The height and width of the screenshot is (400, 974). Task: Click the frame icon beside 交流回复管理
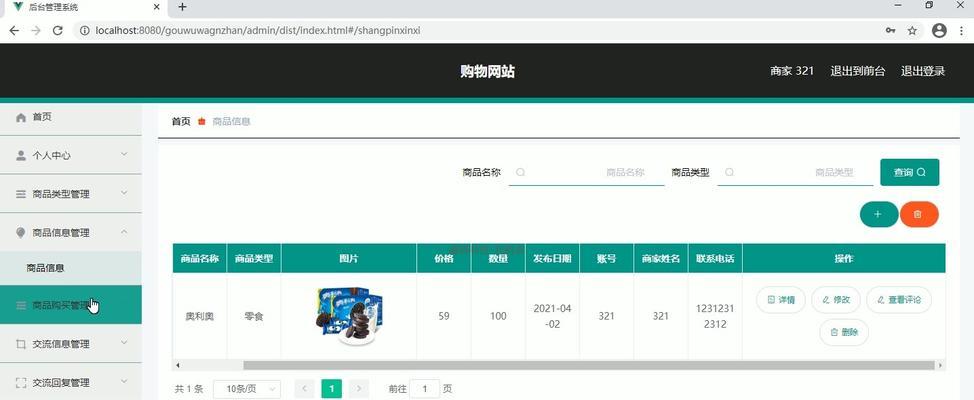click(20, 383)
